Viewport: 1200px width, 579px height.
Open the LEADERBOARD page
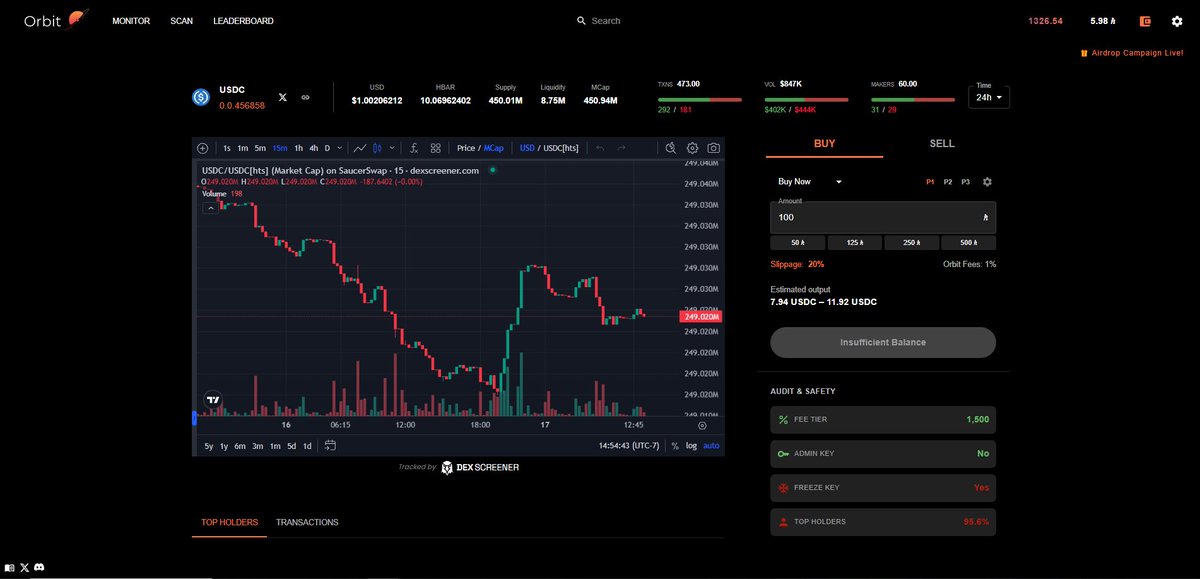tap(243, 21)
